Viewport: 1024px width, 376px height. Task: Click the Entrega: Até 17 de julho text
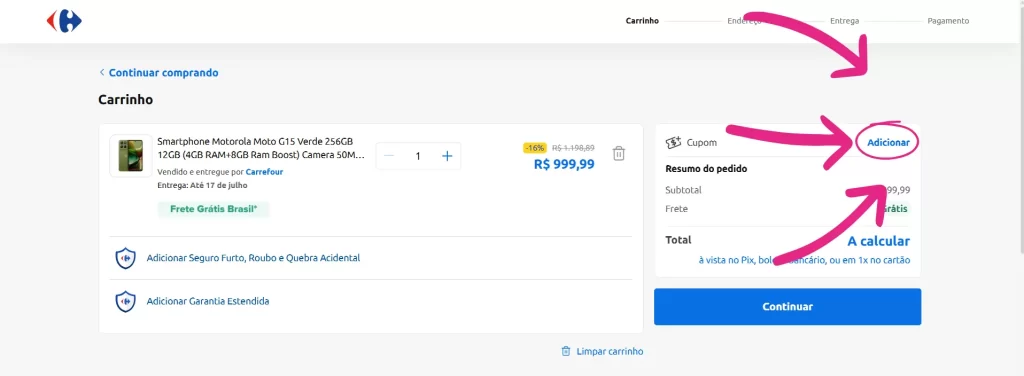[x=202, y=185]
